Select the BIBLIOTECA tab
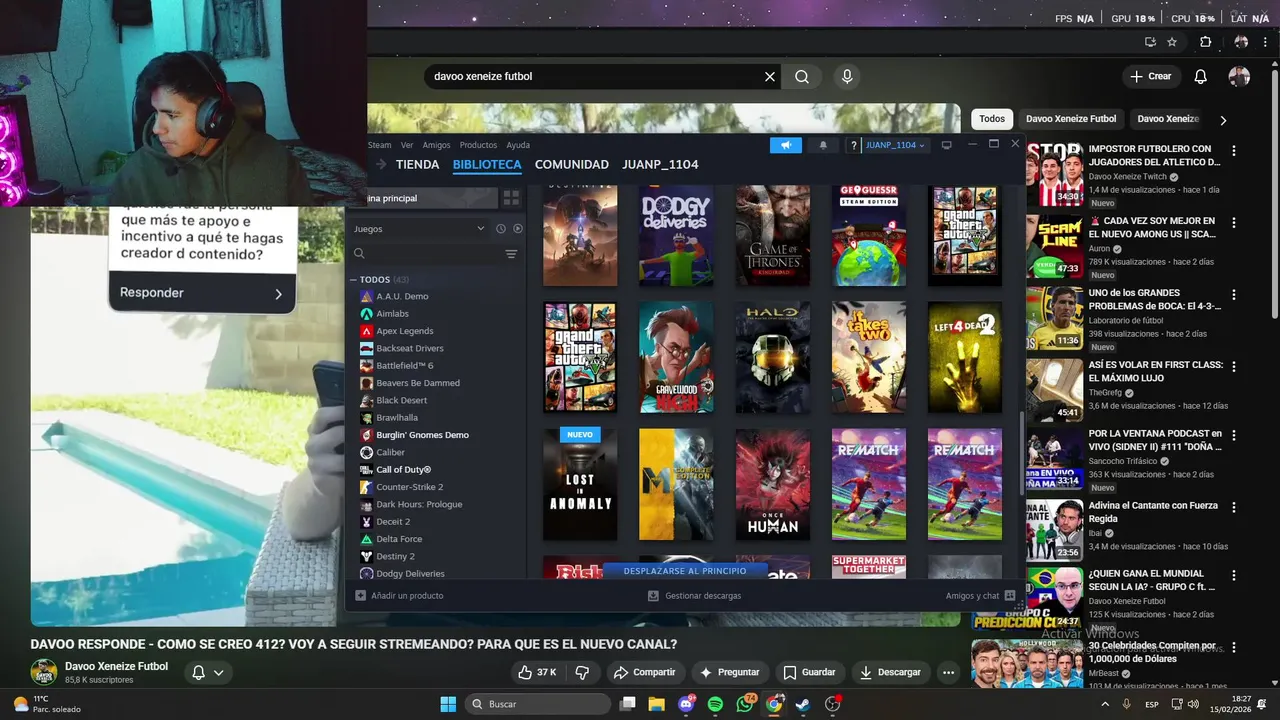 (x=487, y=164)
